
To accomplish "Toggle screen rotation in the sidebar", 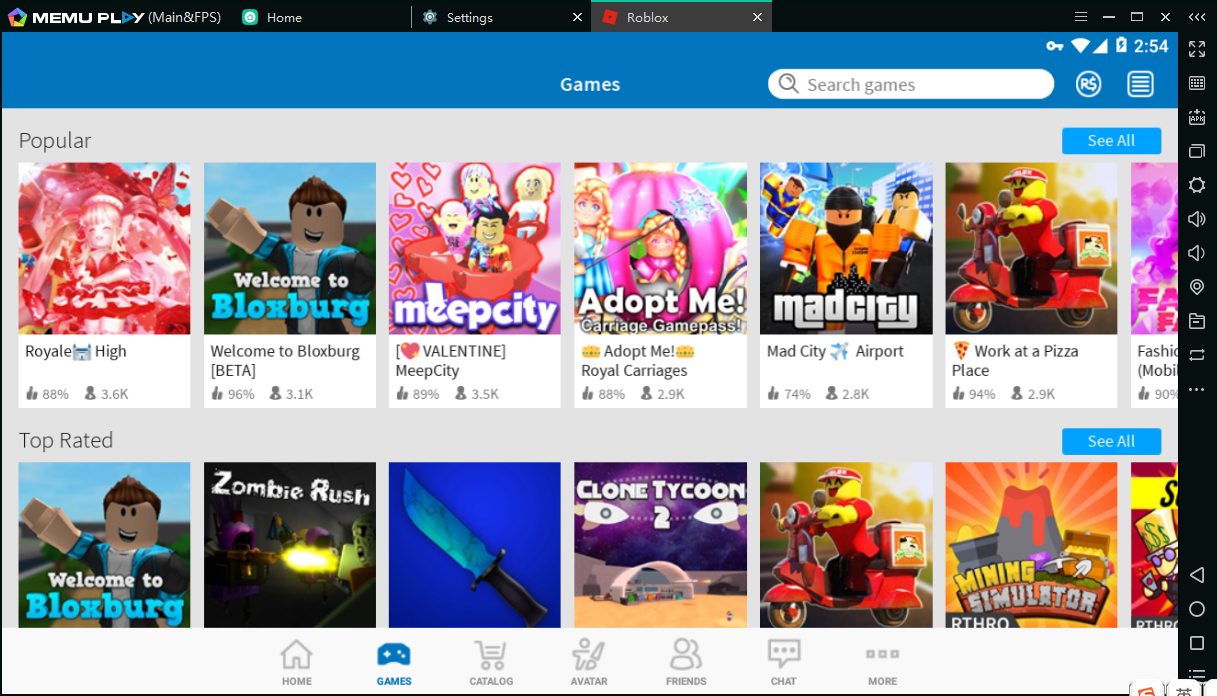I will pyautogui.click(x=1196, y=355).
